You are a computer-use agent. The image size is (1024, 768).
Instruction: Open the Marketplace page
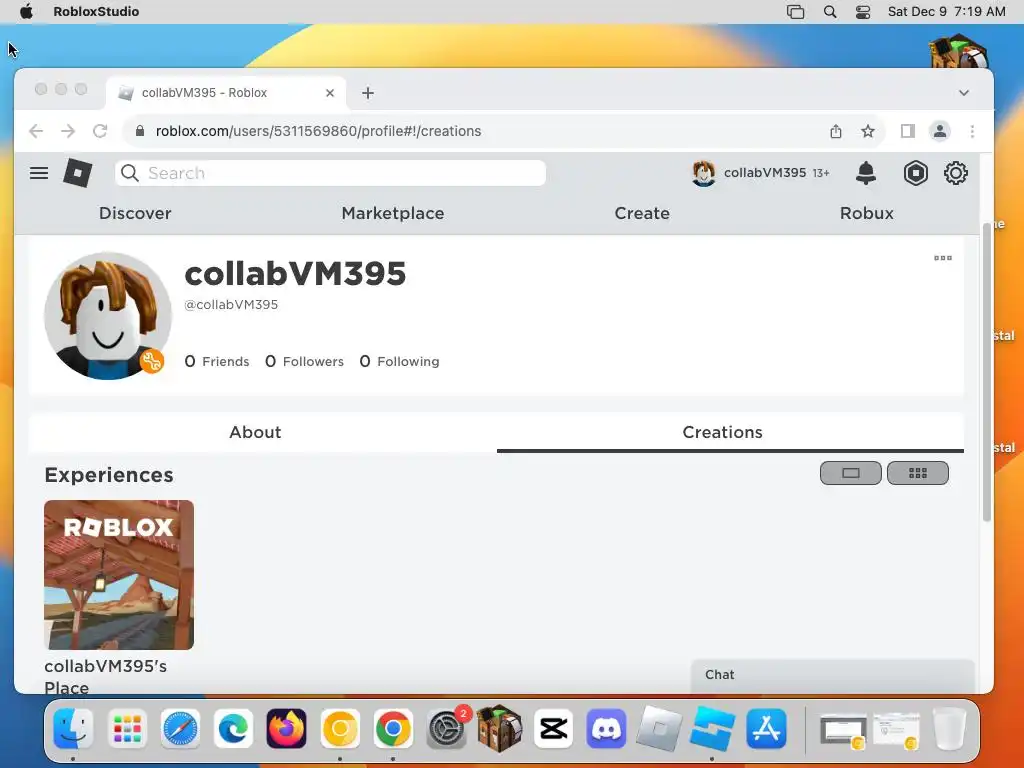tap(392, 213)
